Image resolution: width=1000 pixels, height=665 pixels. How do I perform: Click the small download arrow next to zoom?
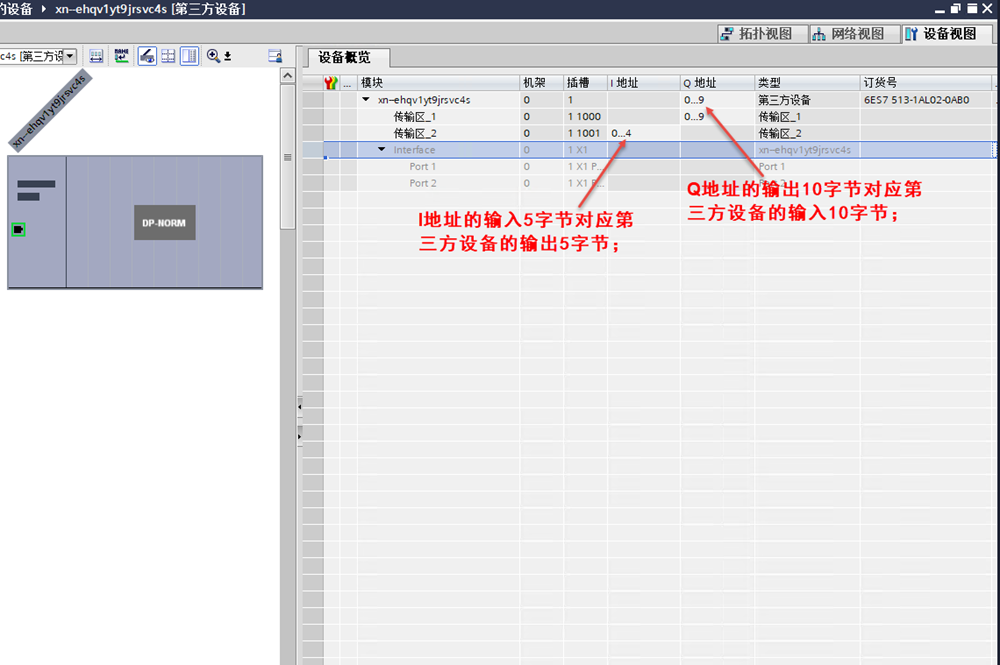pyautogui.click(x=228, y=56)
